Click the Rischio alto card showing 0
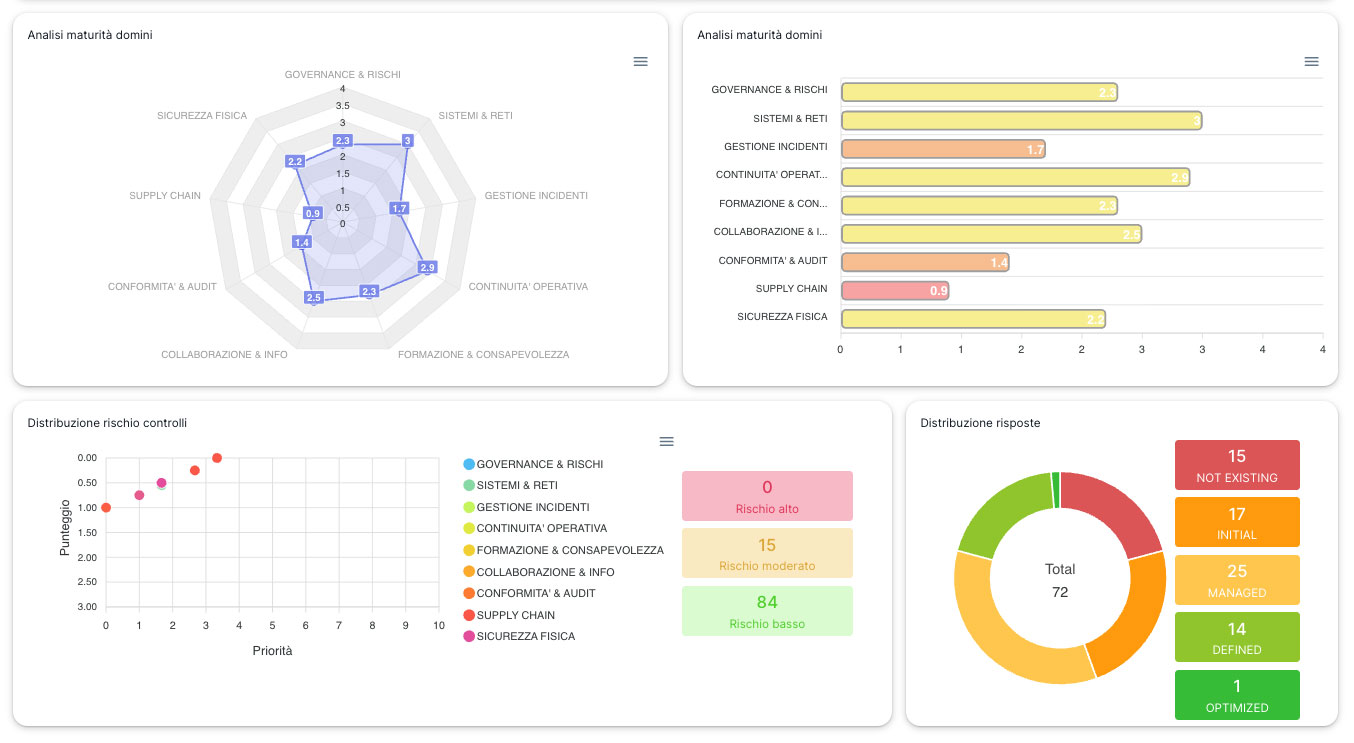Viewport: 1354px width, 743px height. 767,496
